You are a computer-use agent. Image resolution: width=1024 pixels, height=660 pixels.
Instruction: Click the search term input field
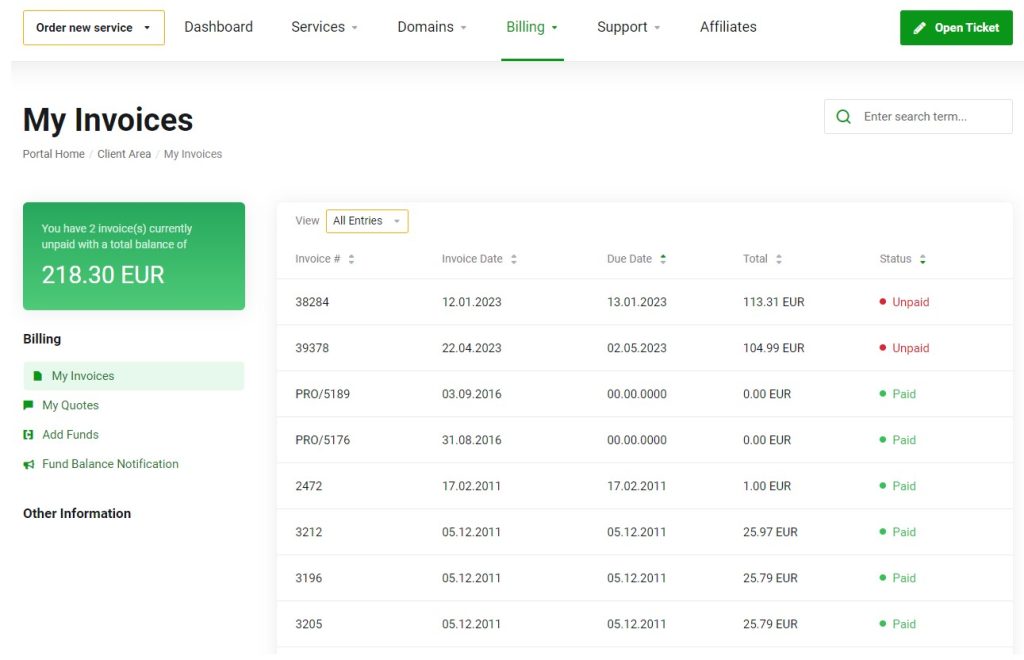click(920, 116)
